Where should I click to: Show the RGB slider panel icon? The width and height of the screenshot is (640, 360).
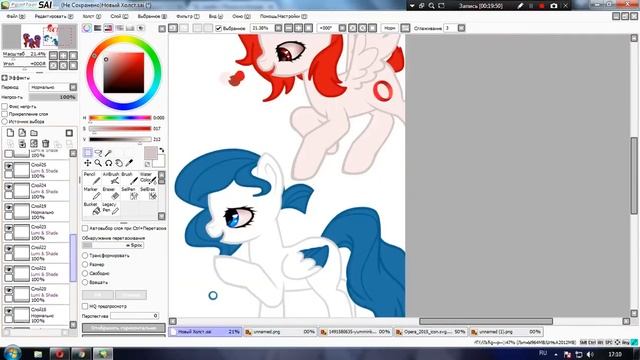pyautogui.click(x=98, y=28)
